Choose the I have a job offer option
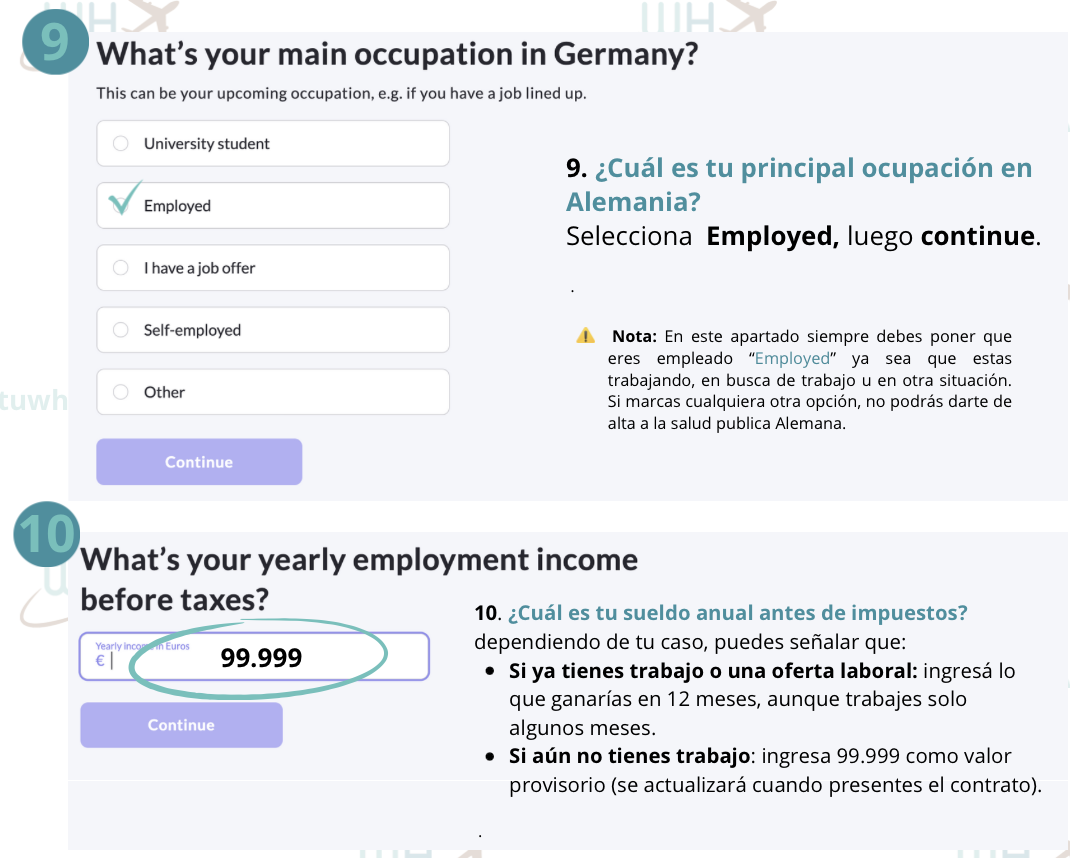The width and height of the screenshot is (1070, 858). pyautogui.click(x=121, y=268)
